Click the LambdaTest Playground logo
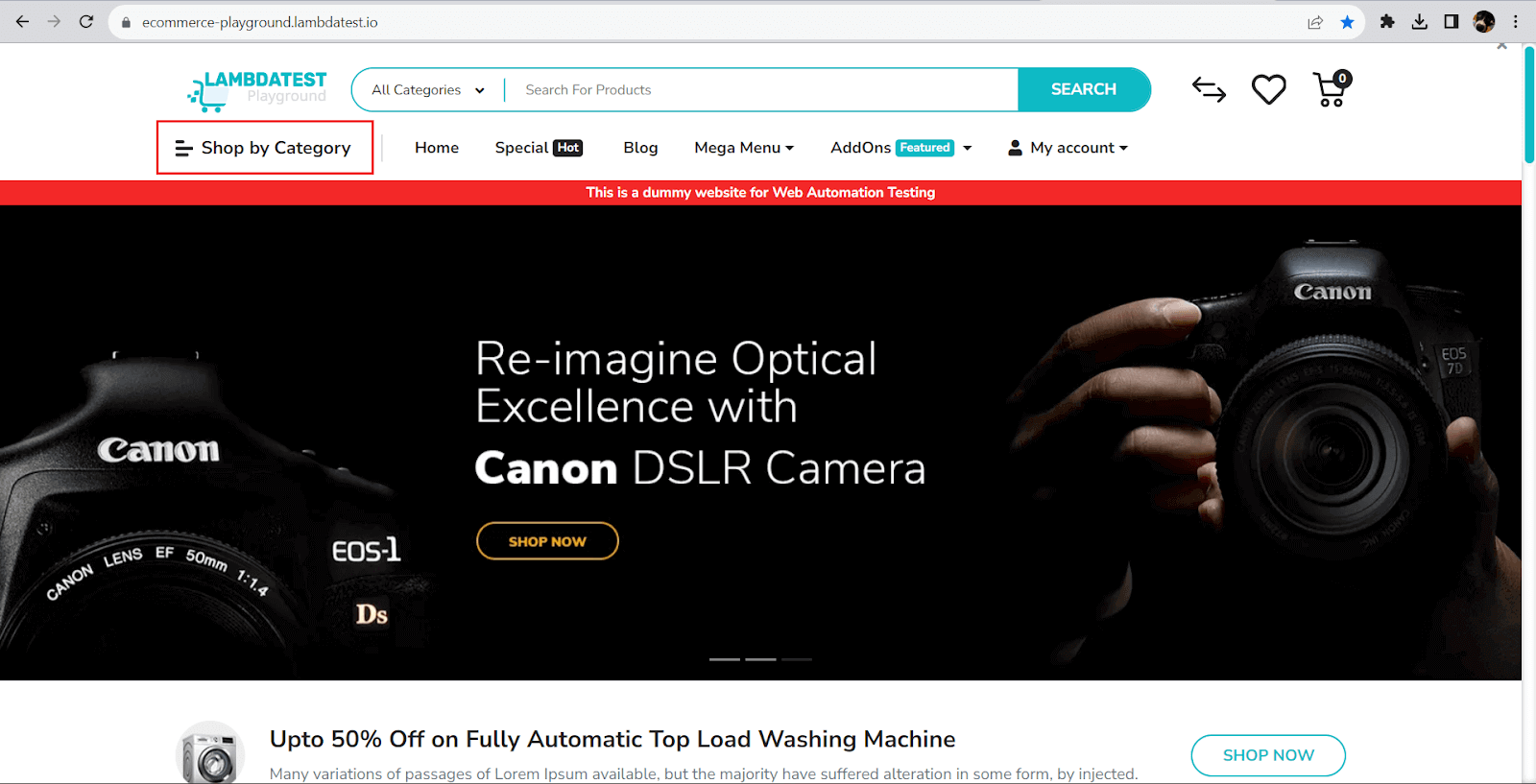Viewport: 1536px width, 784px height. point(257,90)
